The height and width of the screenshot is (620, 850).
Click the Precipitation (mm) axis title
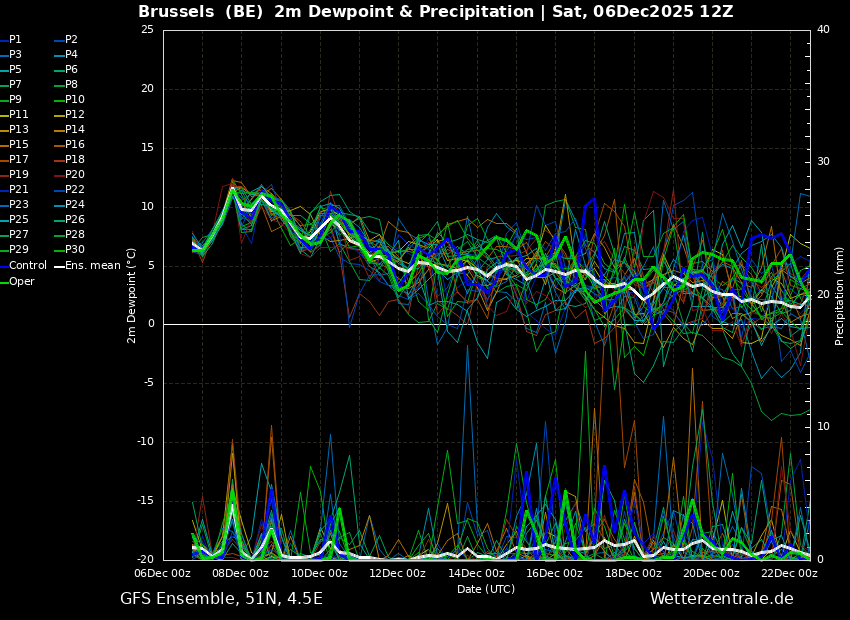click(x=840, y=295)
